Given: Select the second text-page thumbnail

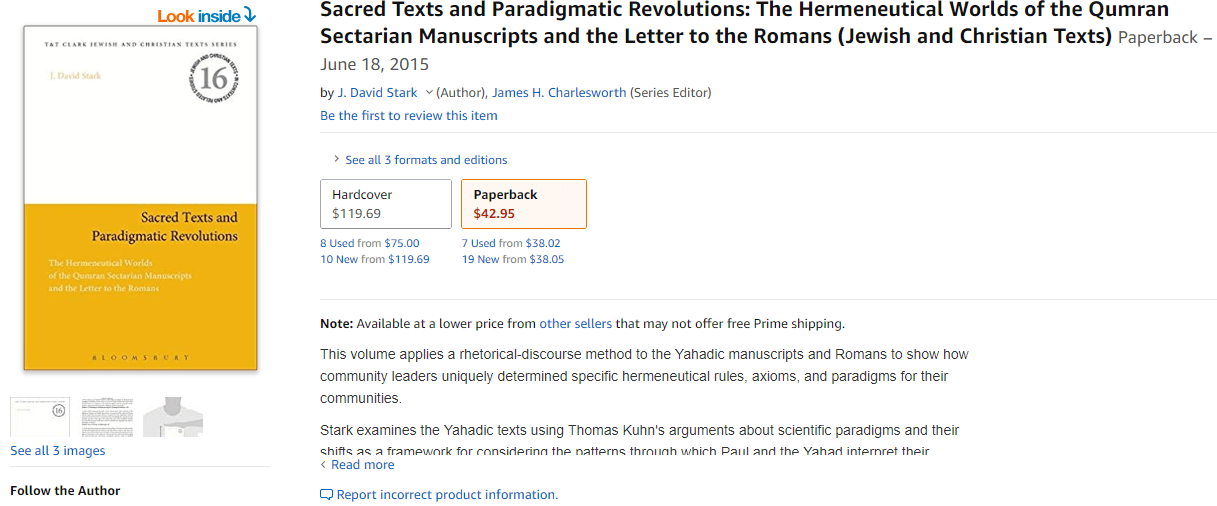Looking at the screenshot, I should (107, 416).
